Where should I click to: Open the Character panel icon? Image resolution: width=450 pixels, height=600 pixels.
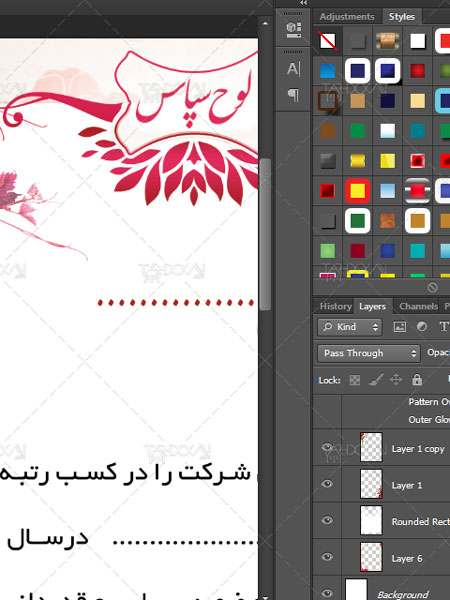pyautogui.click(x=293, y=69)
